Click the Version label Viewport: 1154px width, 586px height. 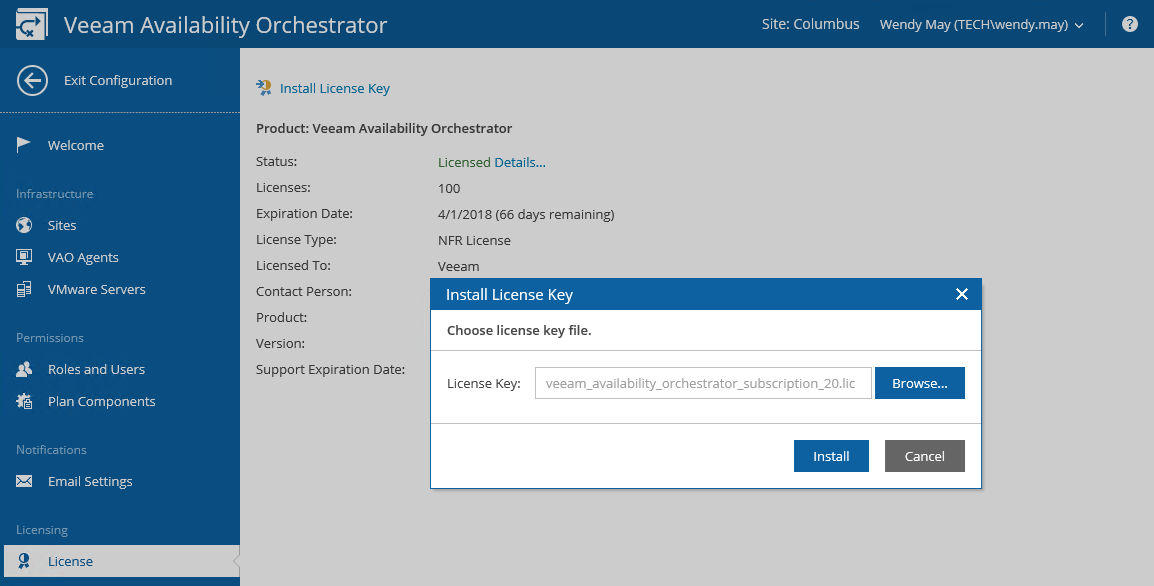tap(279, 344)
